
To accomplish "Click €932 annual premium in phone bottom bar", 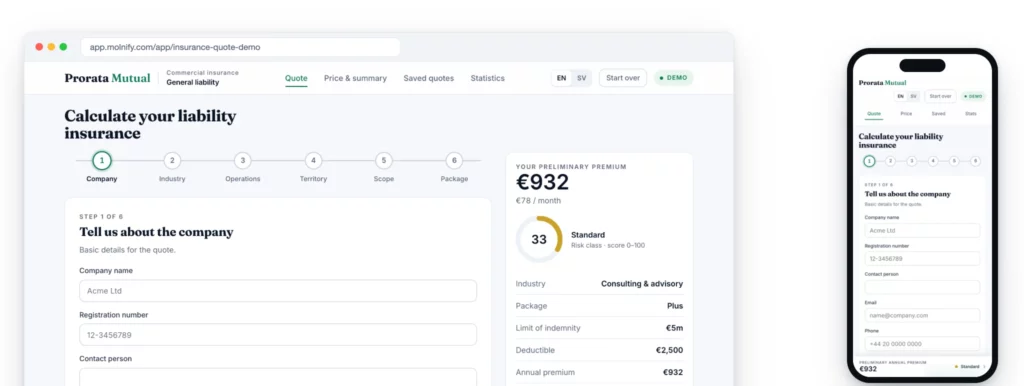I will click(x=868, y=369).
